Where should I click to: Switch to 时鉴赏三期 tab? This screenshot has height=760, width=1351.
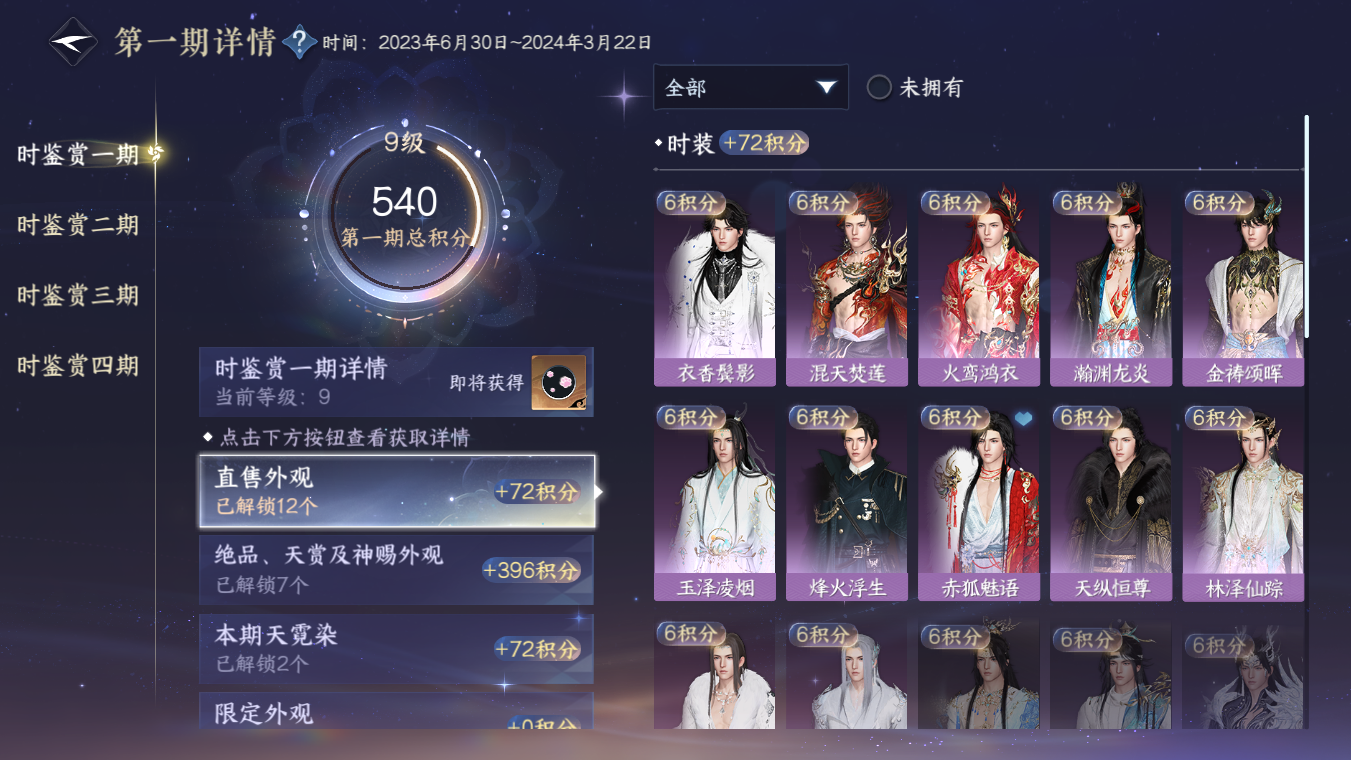[78, 295]
